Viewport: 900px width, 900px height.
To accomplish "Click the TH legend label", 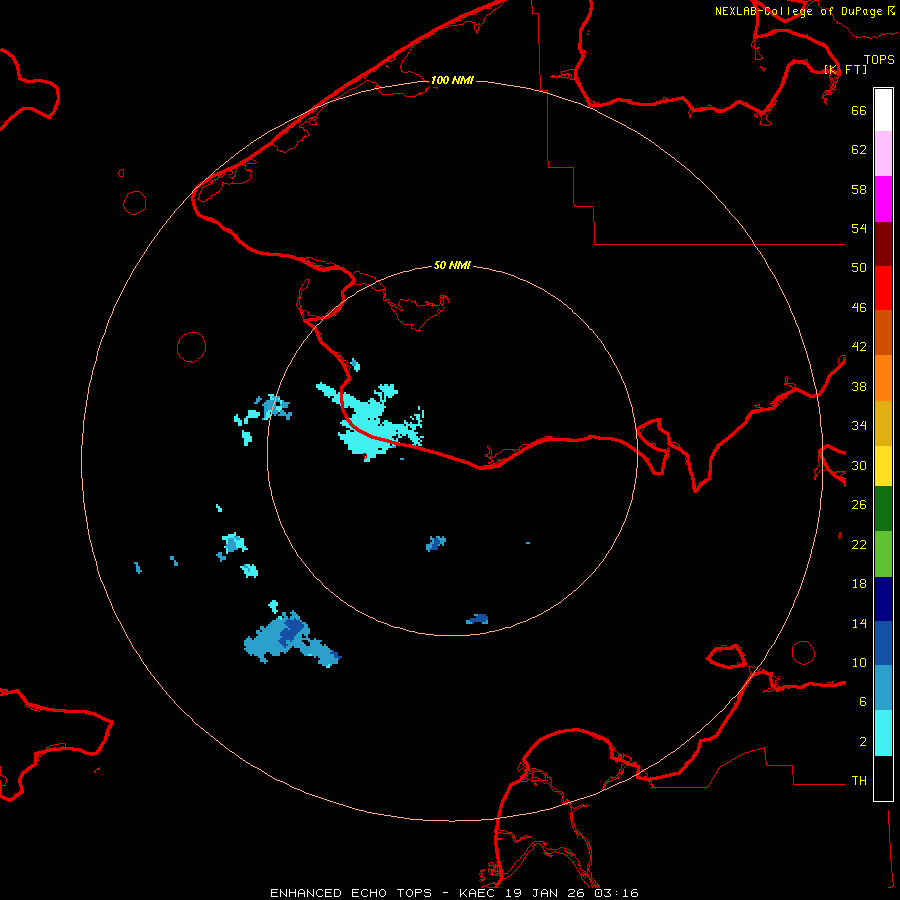I will pos(859,781).
